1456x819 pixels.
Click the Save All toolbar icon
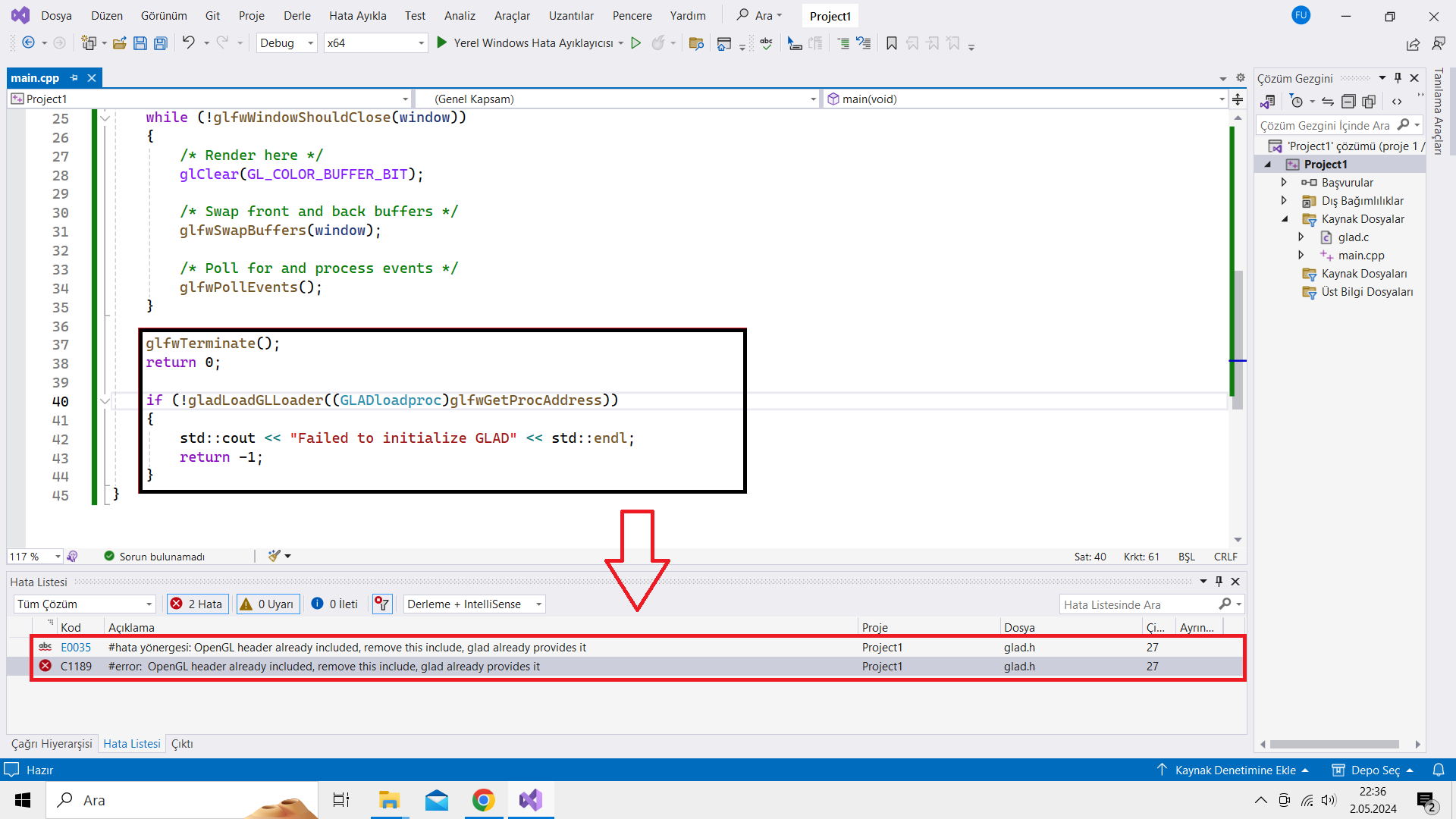pyautogui.click(x=161, y=43)
